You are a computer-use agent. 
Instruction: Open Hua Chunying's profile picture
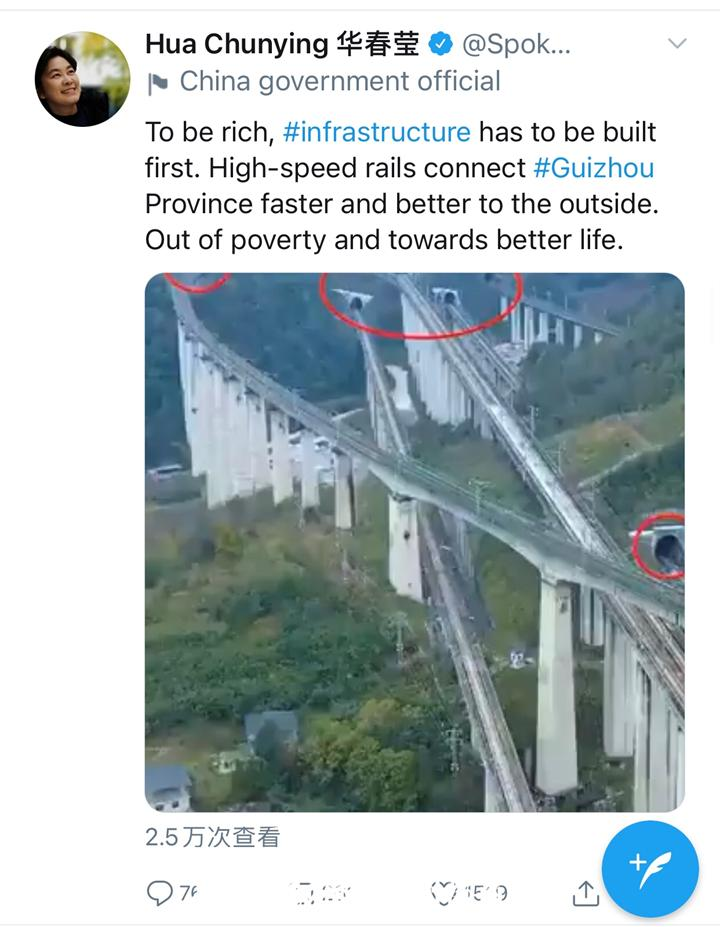point(82,79)
